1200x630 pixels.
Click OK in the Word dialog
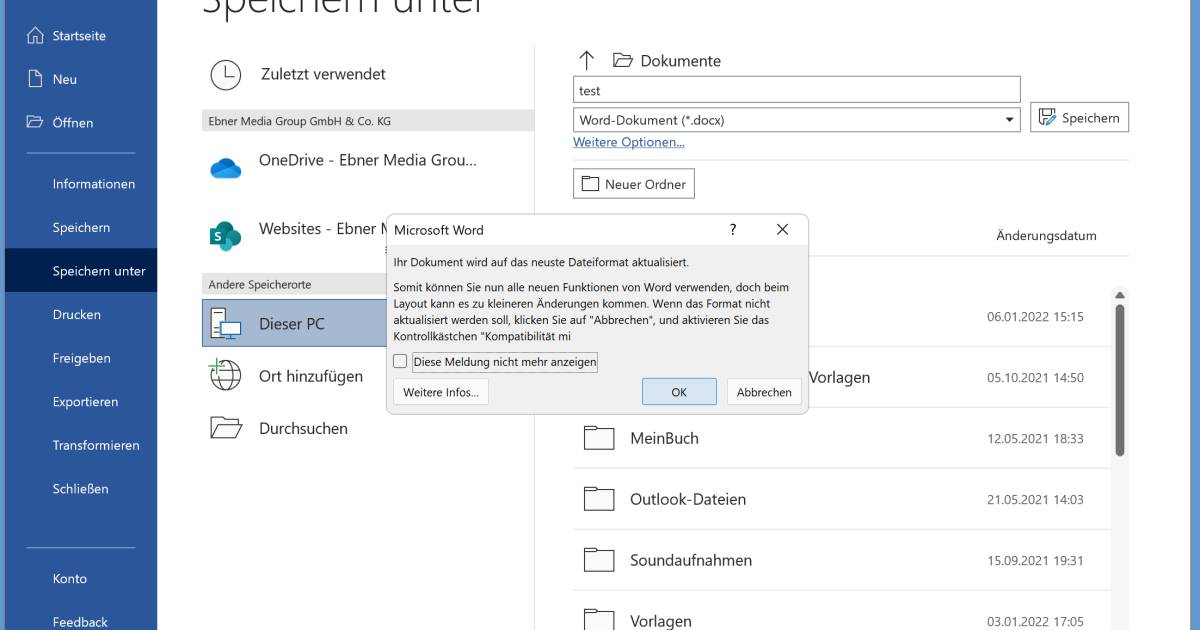(x=679, y=392)
